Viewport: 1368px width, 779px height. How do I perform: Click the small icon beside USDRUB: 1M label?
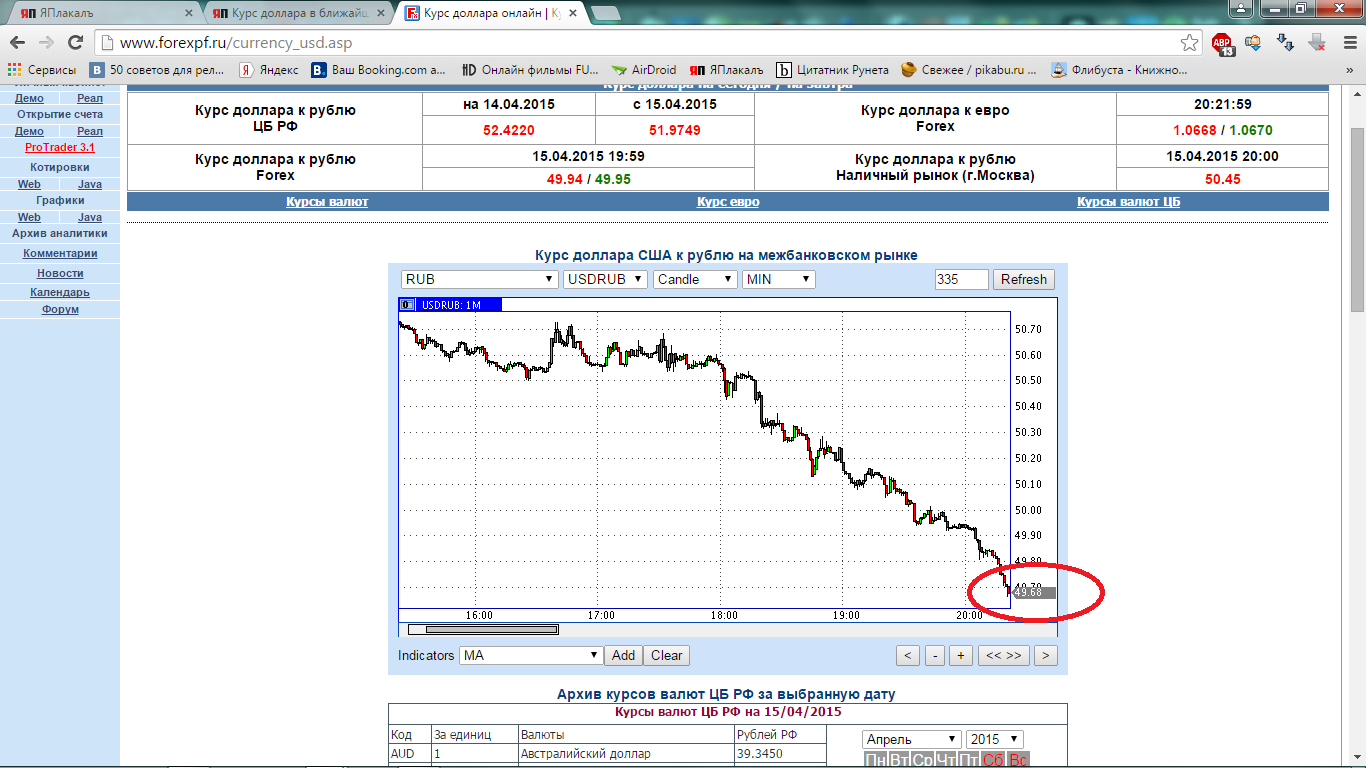click(x=407, y=304)
